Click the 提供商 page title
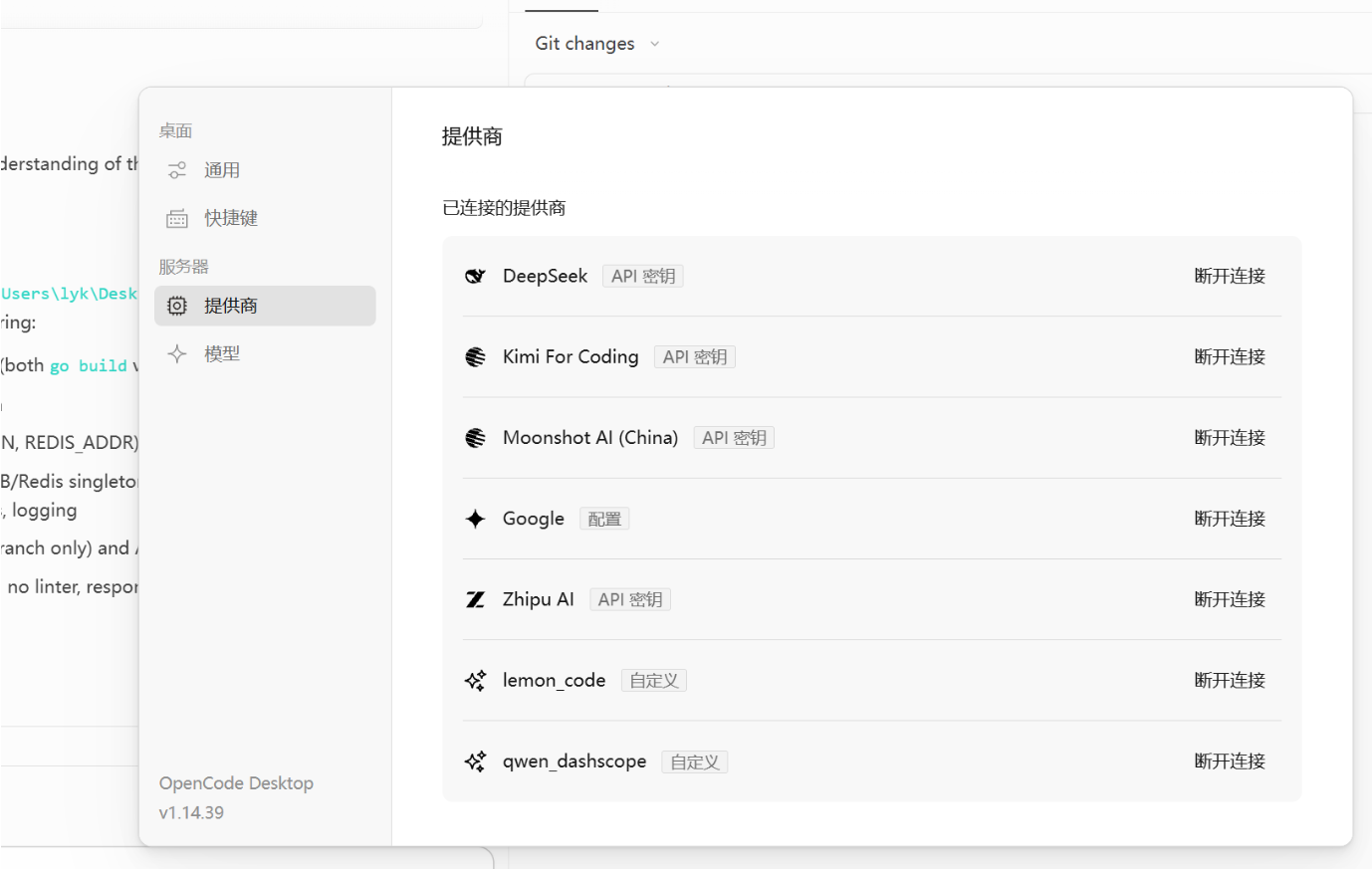This screenshot has height=869, width=1372. click(x=472, y=136)
